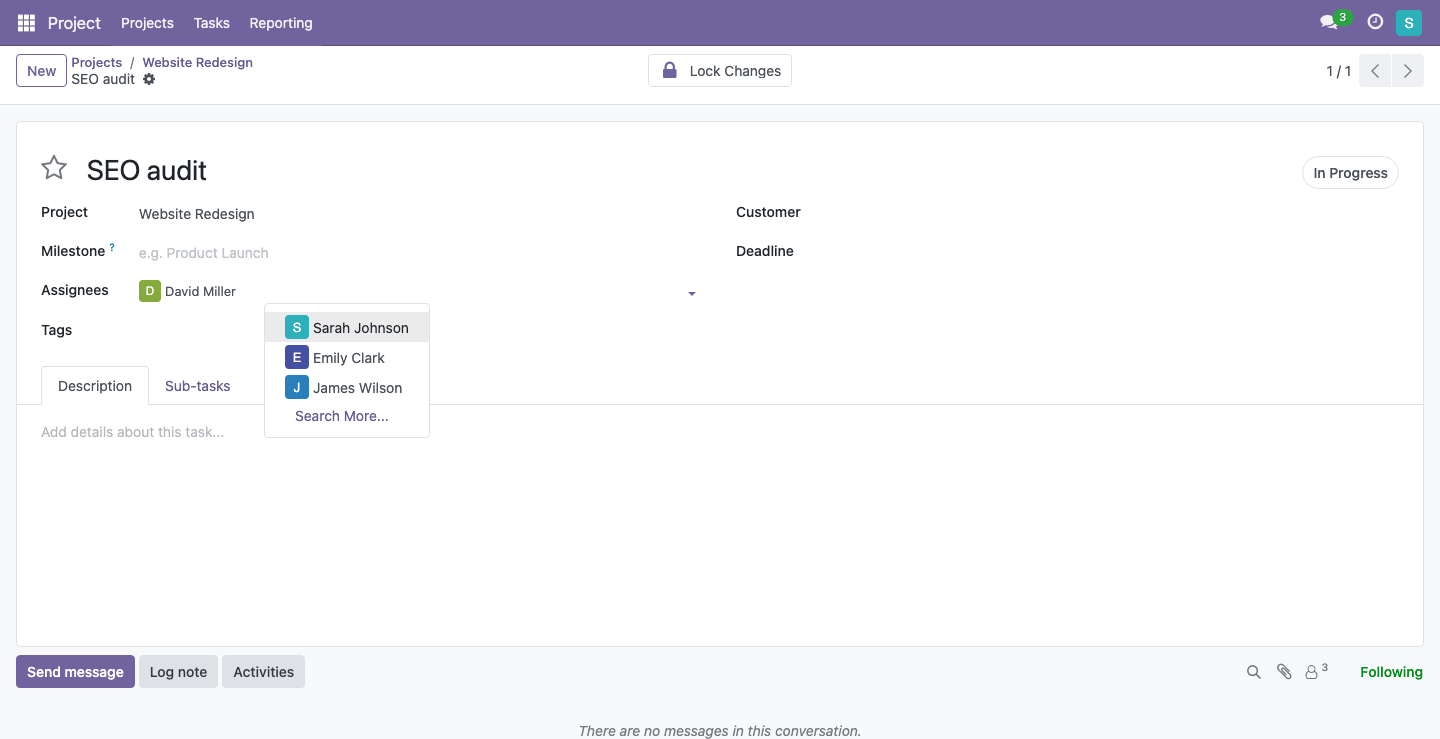Click Sarah Johnson's avatar in dropdown
The width and height of the screenshot is (1440, 739).
[297, 327]
